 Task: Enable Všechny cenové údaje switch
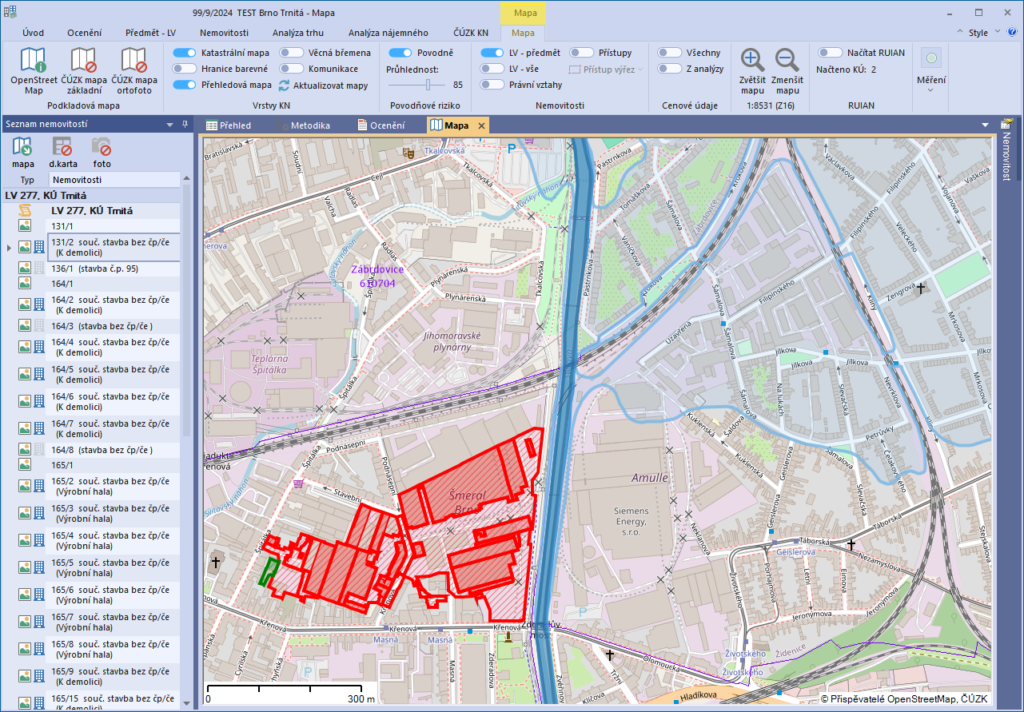pyautogui.click(x=669, y=52)
